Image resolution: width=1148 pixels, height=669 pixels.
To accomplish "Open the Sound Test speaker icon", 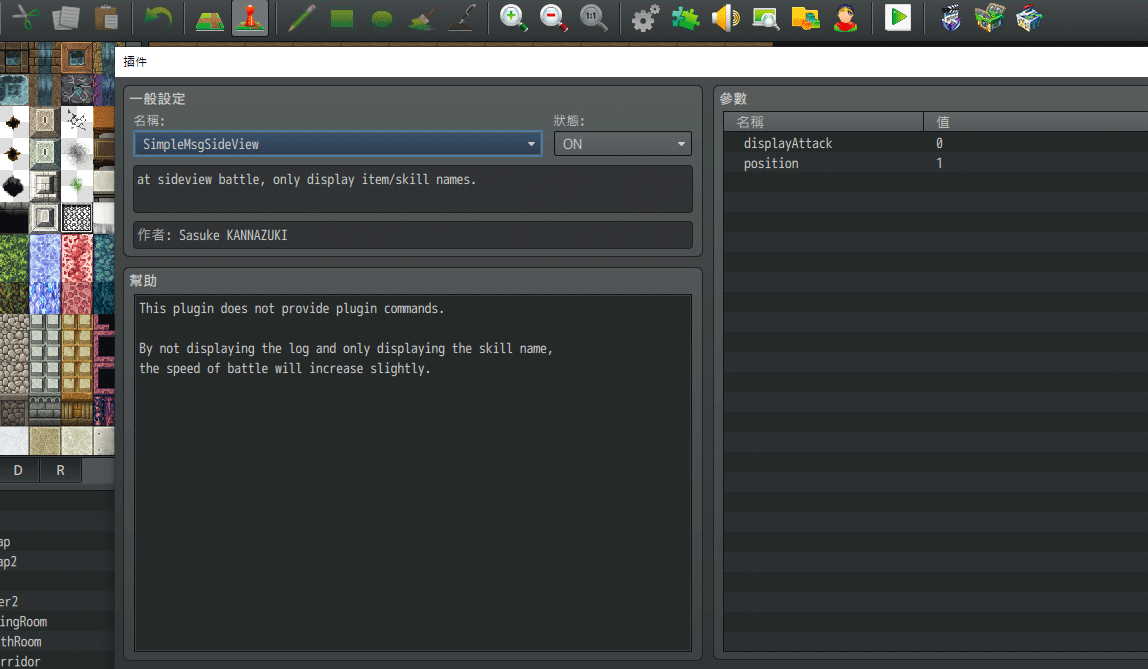I will pos(726,18).
